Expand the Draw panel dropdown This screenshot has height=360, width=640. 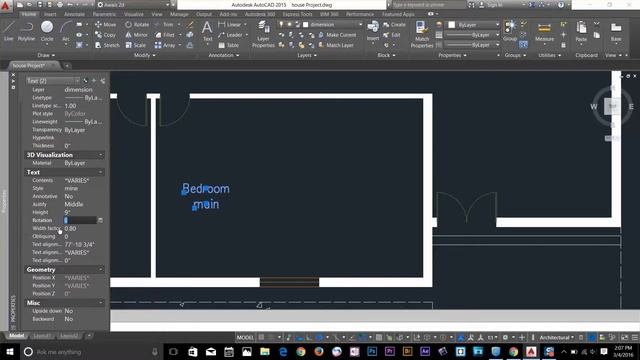pyautogui.click(x=46, y=55)
